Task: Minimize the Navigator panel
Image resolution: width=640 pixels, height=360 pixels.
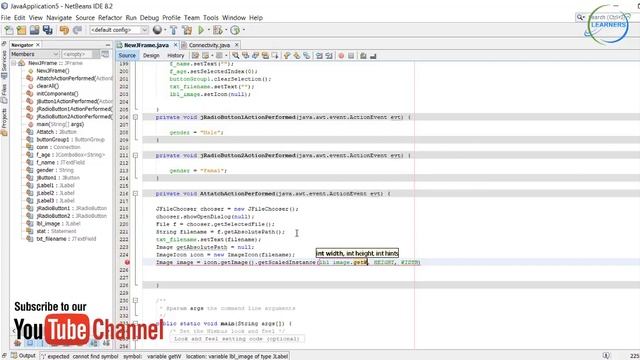Action: (108, 45)
